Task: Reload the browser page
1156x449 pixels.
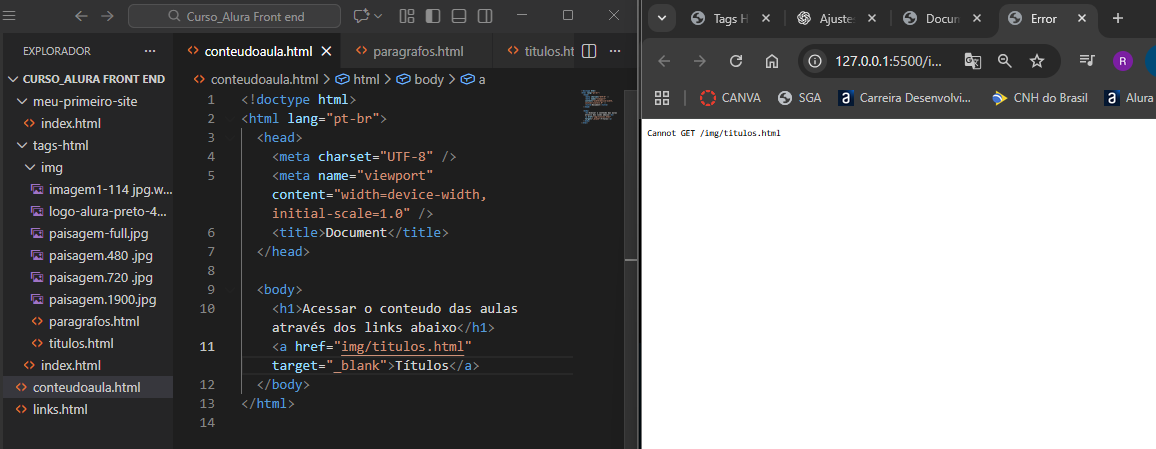Action: pyautogui.click(x=736, y=61)
